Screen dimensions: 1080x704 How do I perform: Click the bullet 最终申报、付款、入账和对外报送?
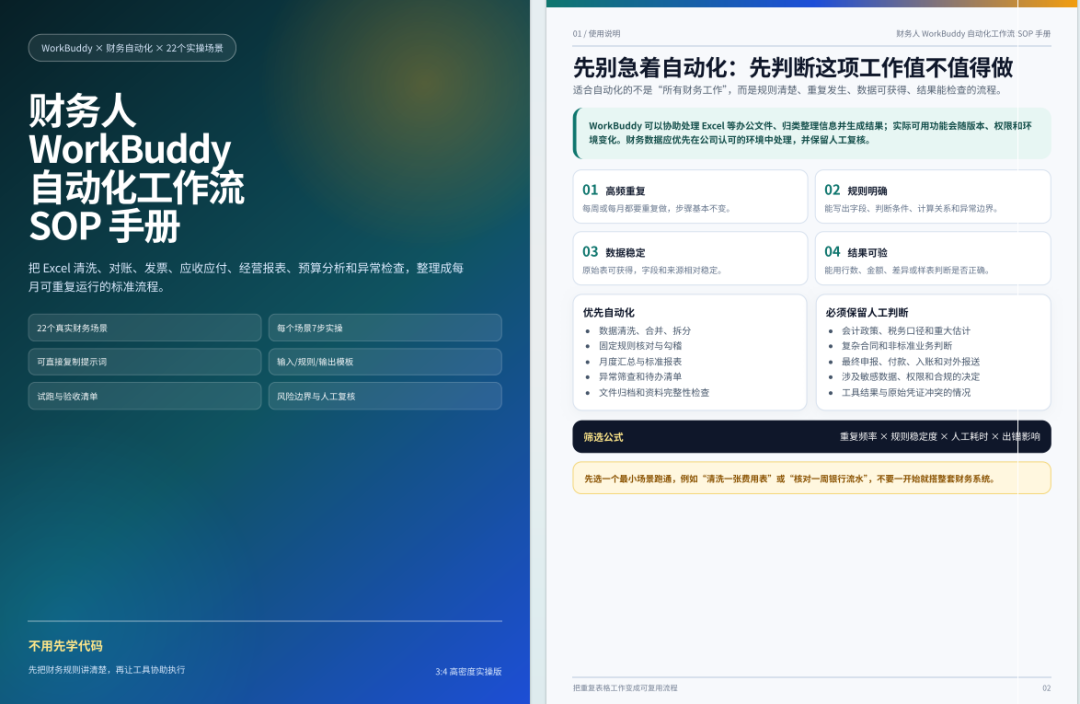coord(911,362)
